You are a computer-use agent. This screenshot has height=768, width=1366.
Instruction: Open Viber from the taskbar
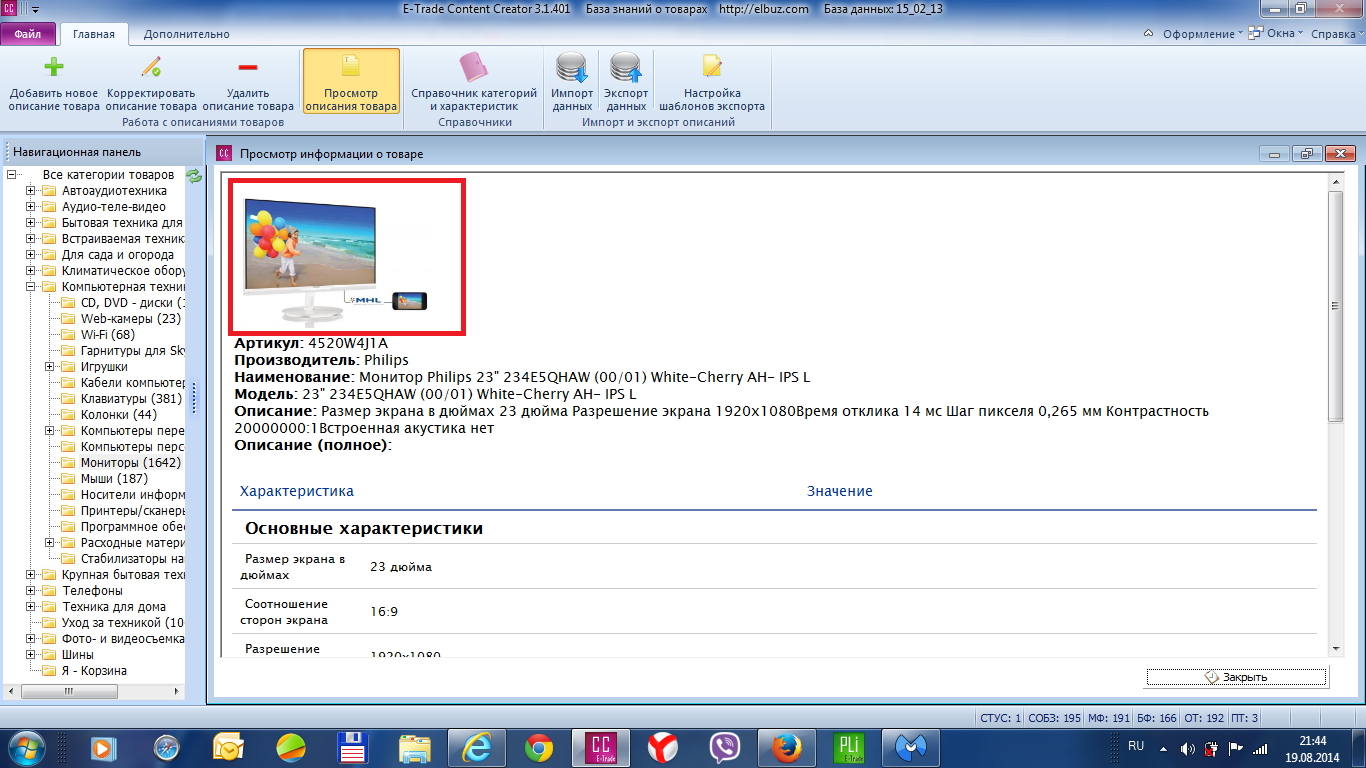coord(725,748)
